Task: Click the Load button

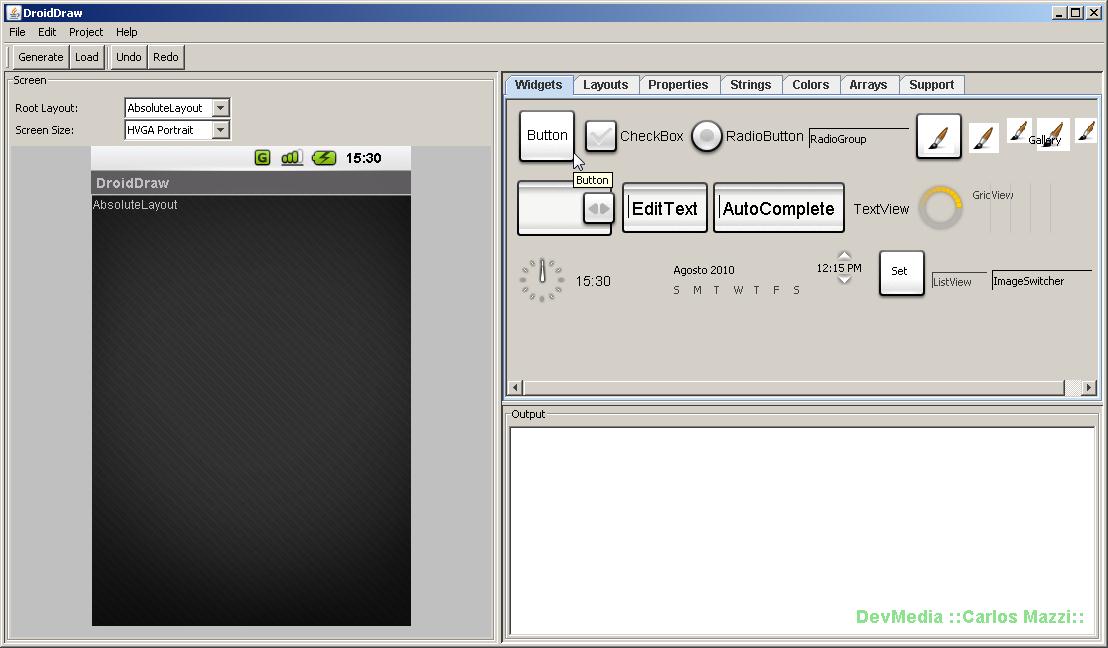Action: click(87, 57)
